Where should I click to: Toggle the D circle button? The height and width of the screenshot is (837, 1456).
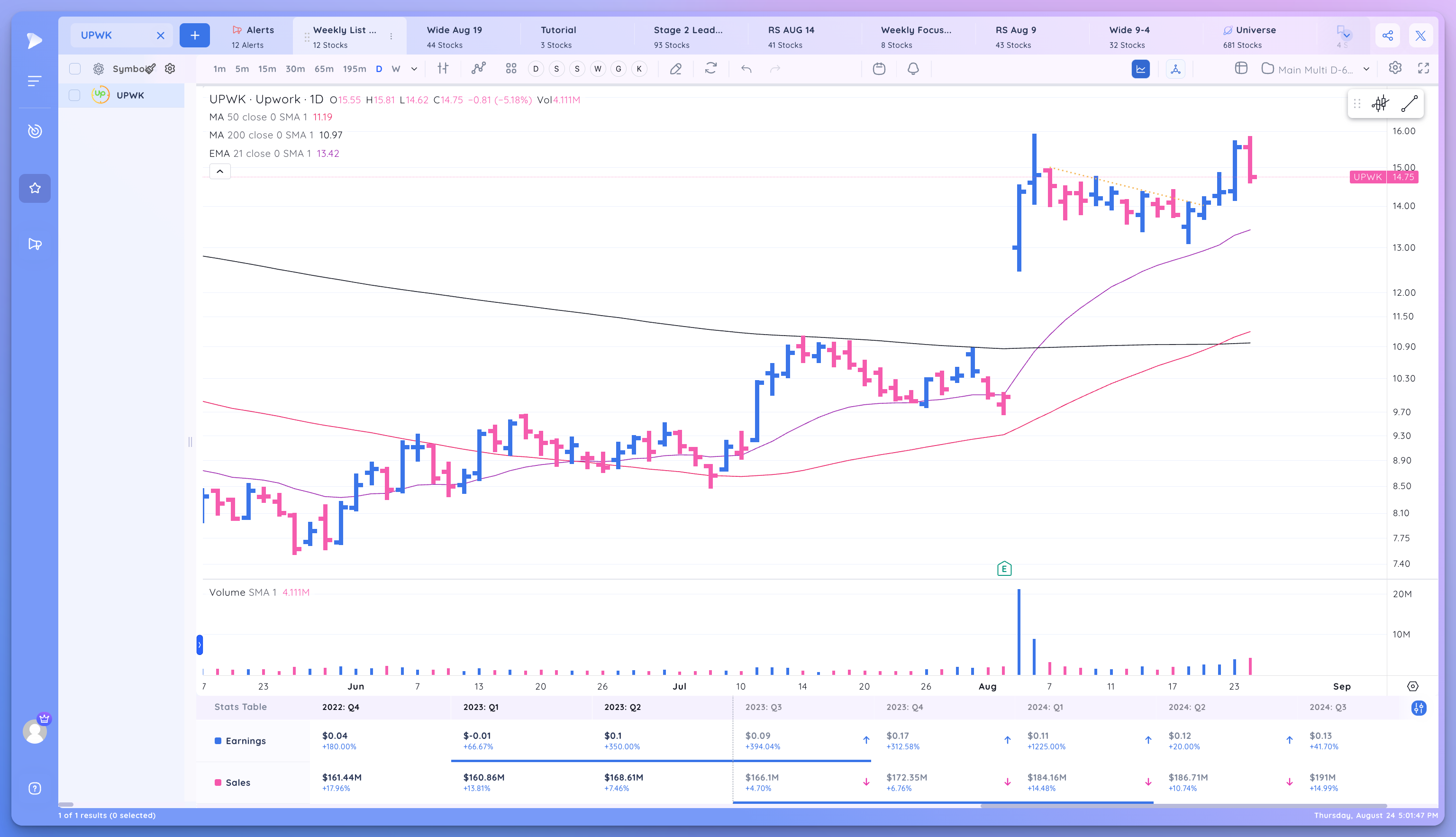[x=536, y=69]
